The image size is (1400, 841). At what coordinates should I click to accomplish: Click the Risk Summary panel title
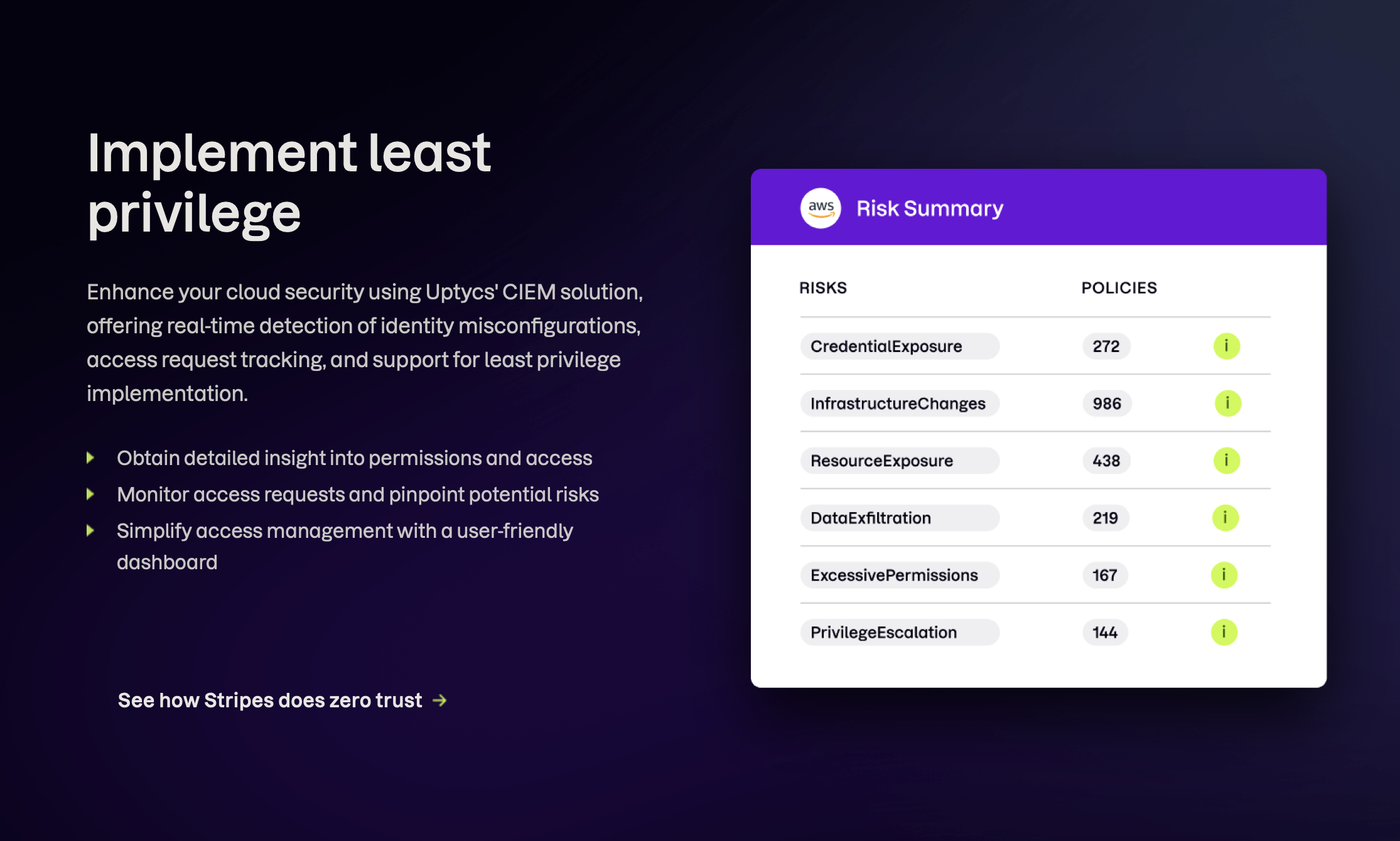coord(930,208)
